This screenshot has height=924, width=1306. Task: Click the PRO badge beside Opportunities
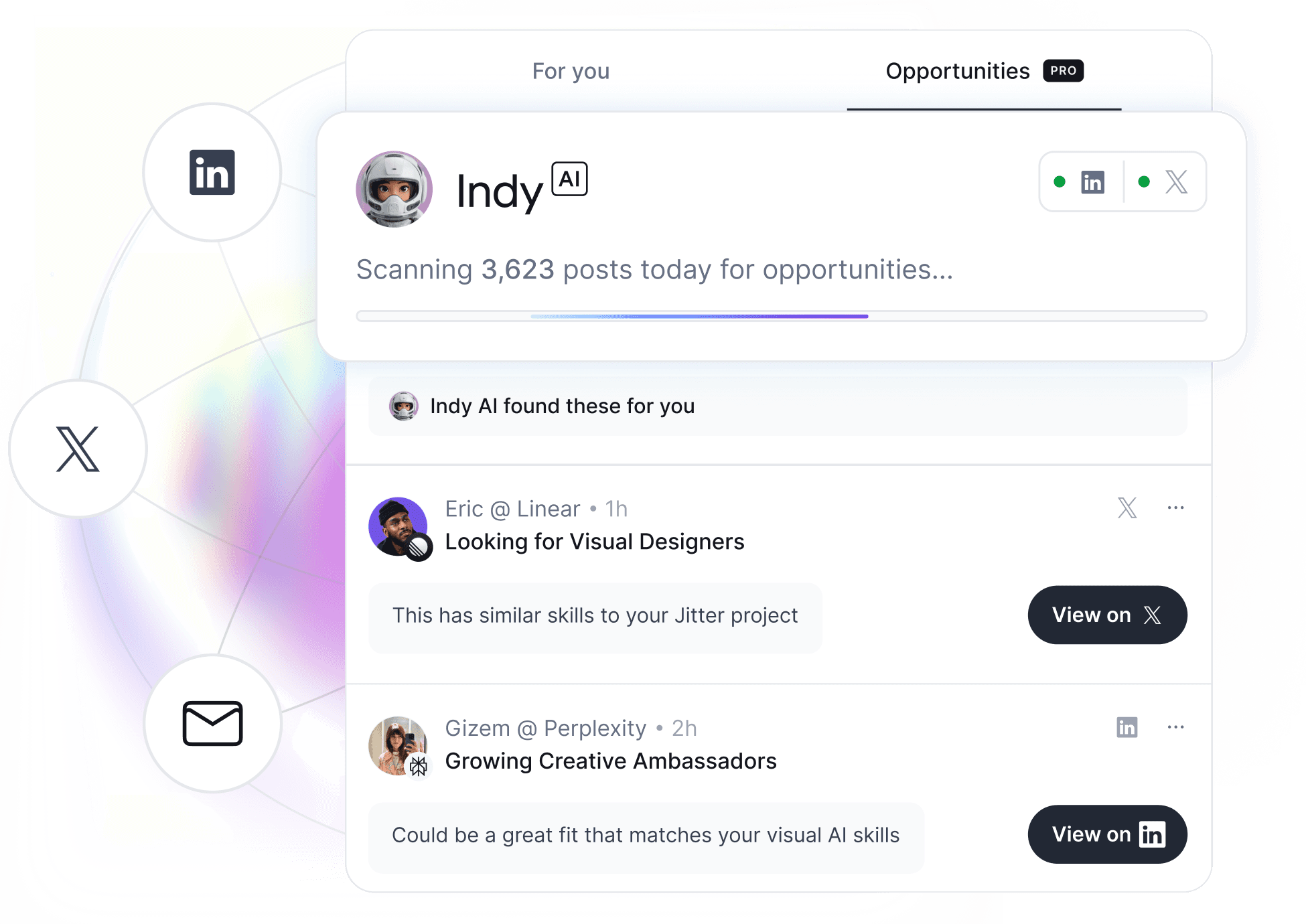pos(1063,70)
